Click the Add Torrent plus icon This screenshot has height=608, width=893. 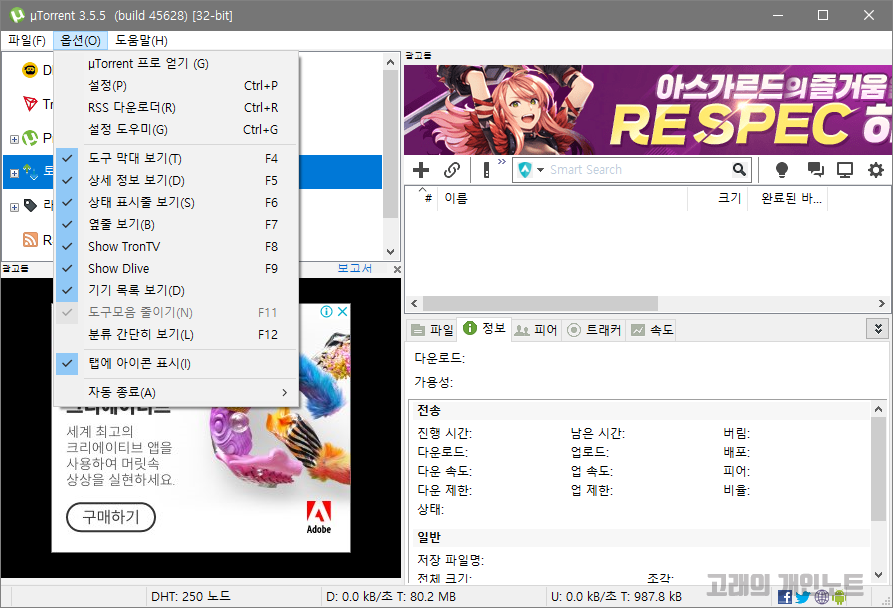click(x=420, y=170)
